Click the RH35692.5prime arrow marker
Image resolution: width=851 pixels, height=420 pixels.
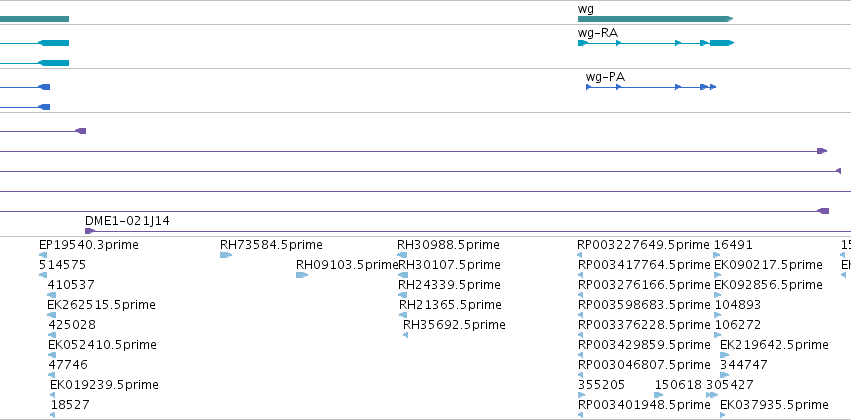click(x=405, y=335)
